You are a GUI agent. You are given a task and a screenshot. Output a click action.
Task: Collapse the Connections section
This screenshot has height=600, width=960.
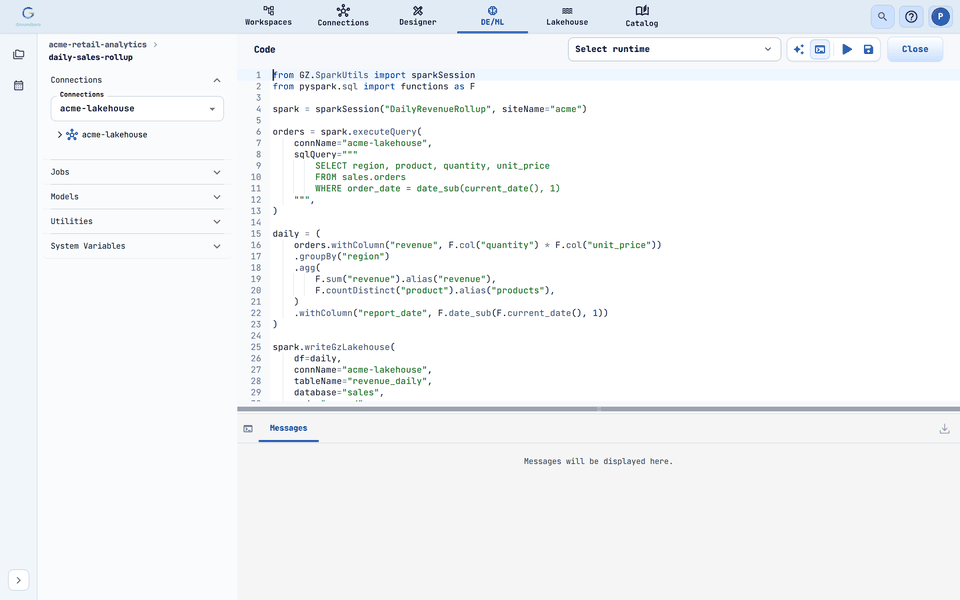coord(217,80)
